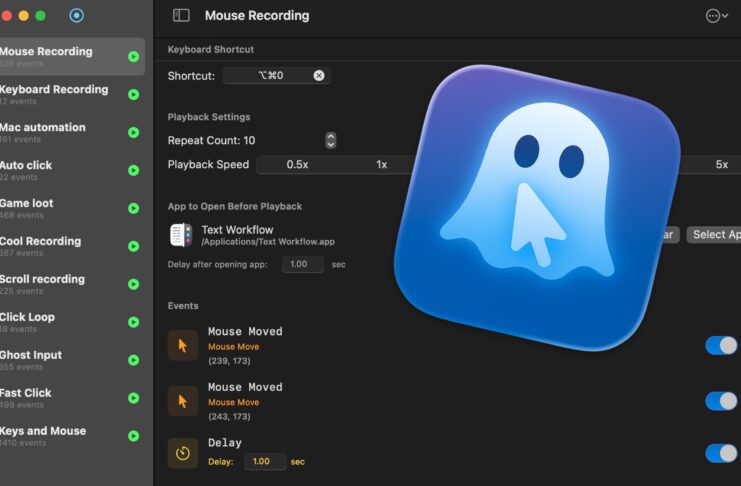Play the Click Loop macro
This screenshot has width=741, height=486.
(134, 322)
